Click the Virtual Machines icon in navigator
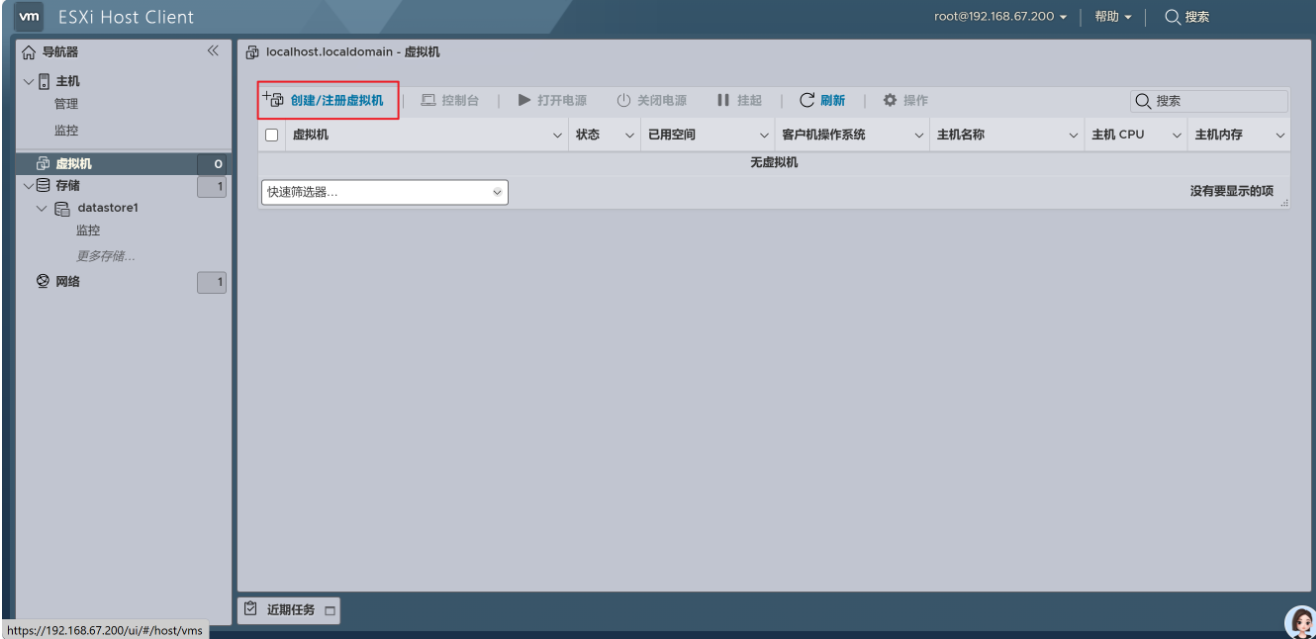 [x=41, y=163]
